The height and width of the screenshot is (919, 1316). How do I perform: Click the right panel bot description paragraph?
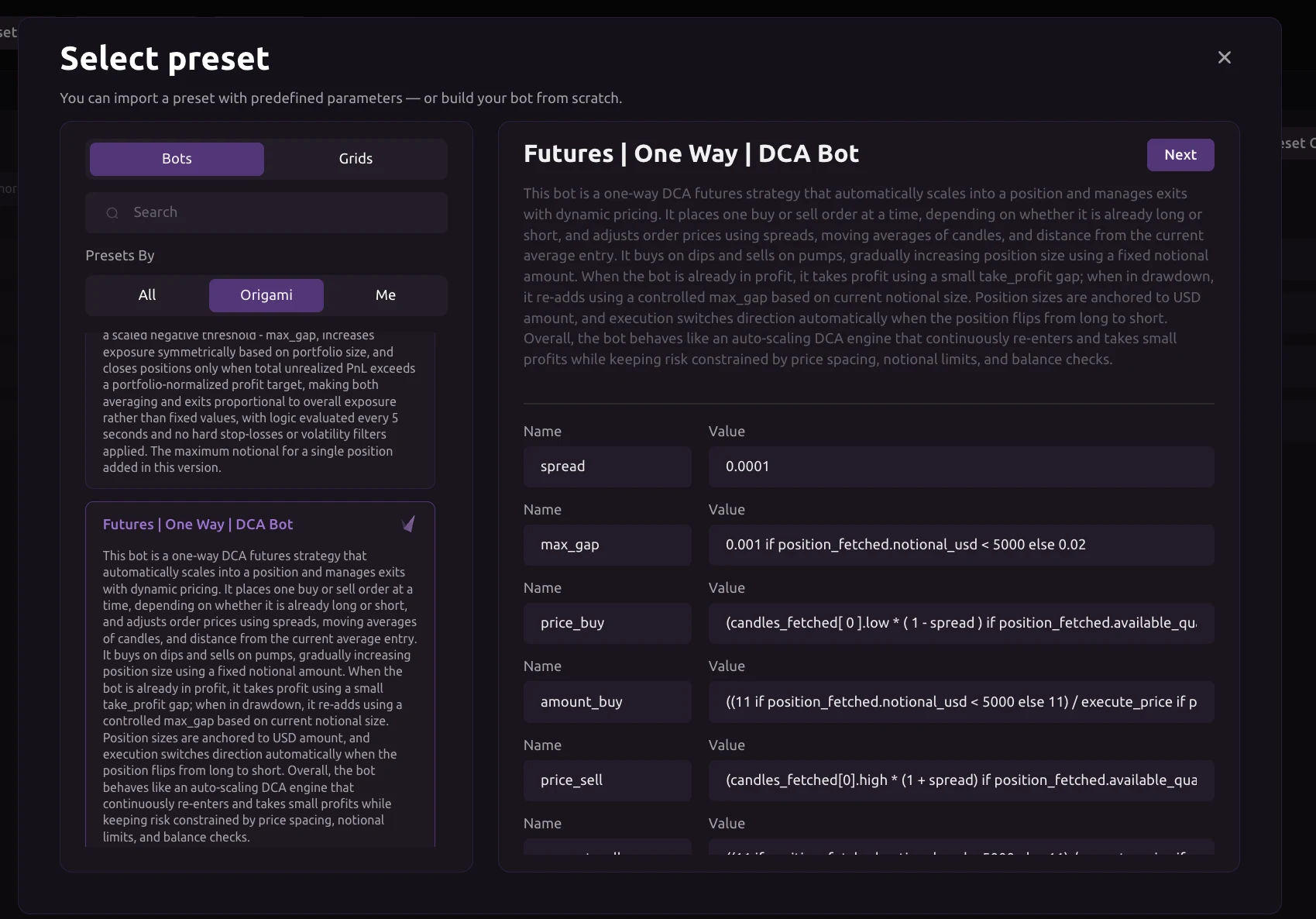coord(868,277)
